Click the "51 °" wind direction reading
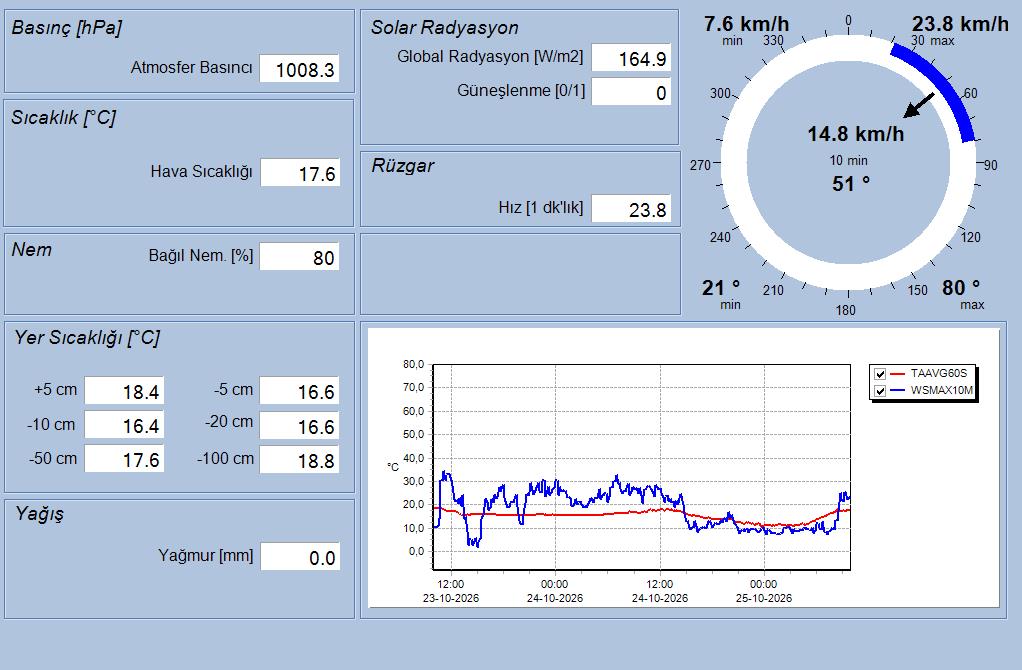This screenshot has height=670, width=1022. [x=851, y=184]
